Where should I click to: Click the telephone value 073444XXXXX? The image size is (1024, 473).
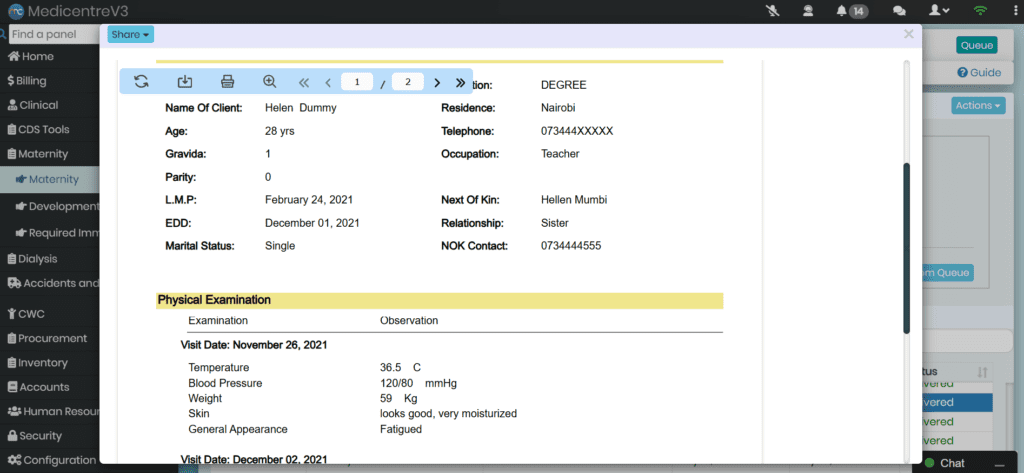click(577, 131)
